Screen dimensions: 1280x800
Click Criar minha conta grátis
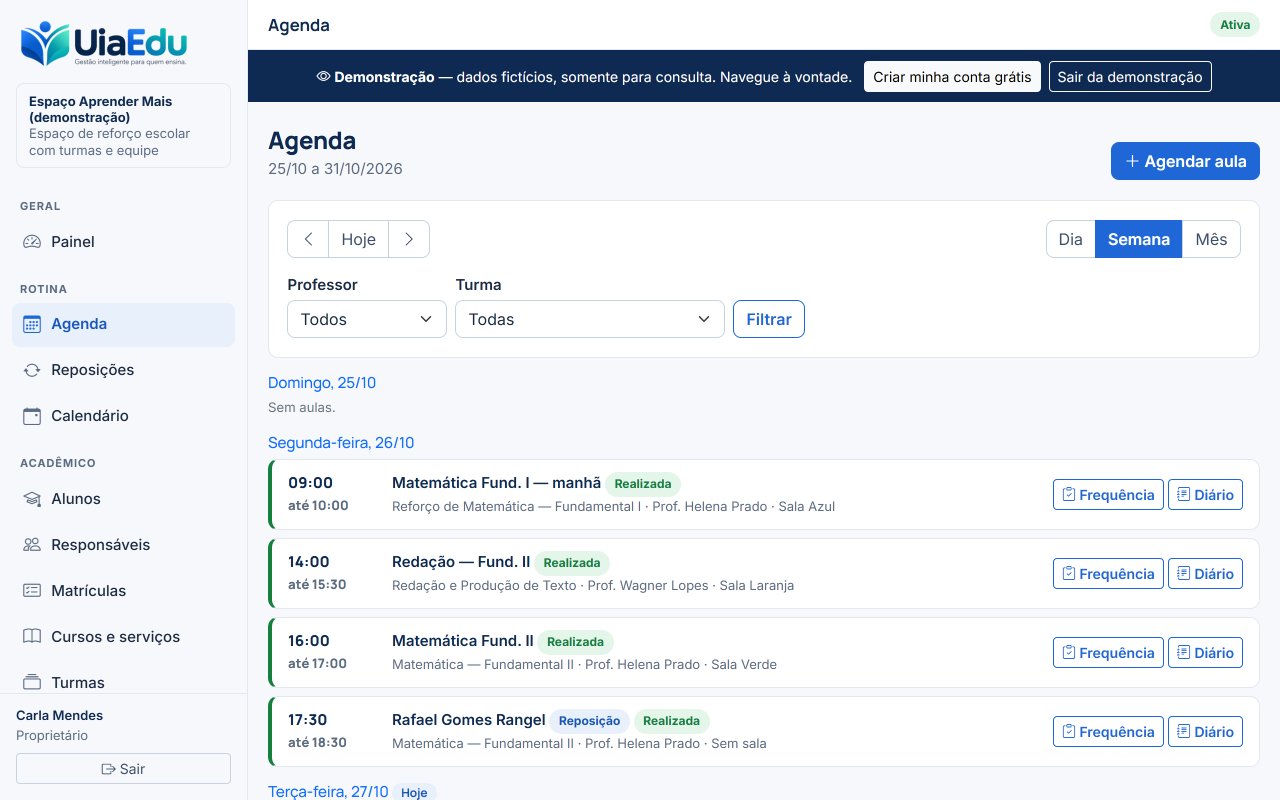tap(952, 77)
